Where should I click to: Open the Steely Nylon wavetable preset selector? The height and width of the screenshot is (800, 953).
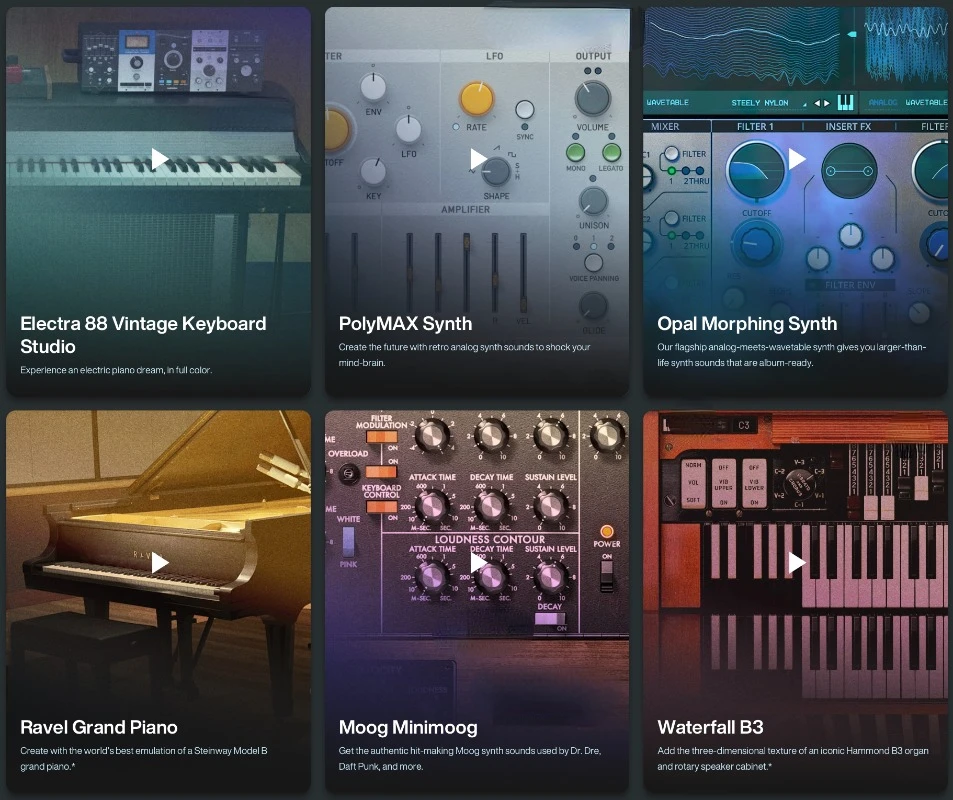coord(760,103)
